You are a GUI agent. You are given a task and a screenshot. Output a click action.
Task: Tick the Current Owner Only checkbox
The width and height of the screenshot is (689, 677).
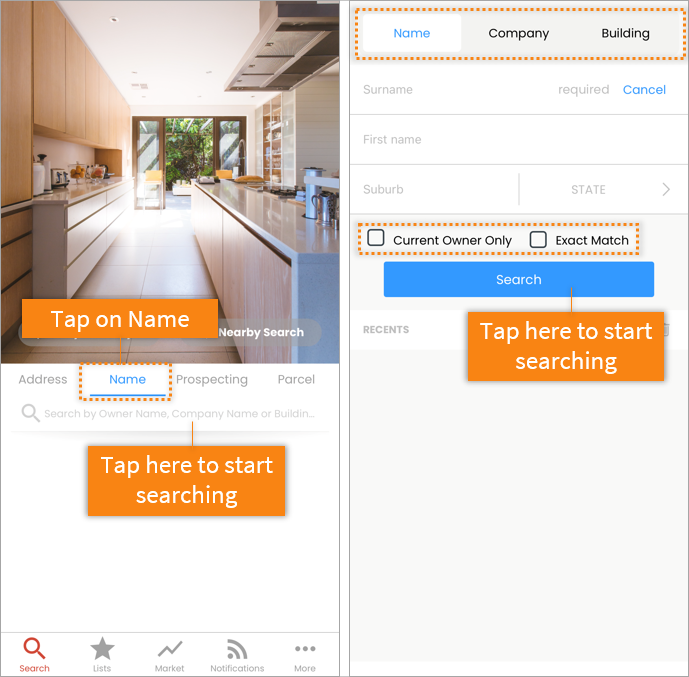(x=376, y=238)
